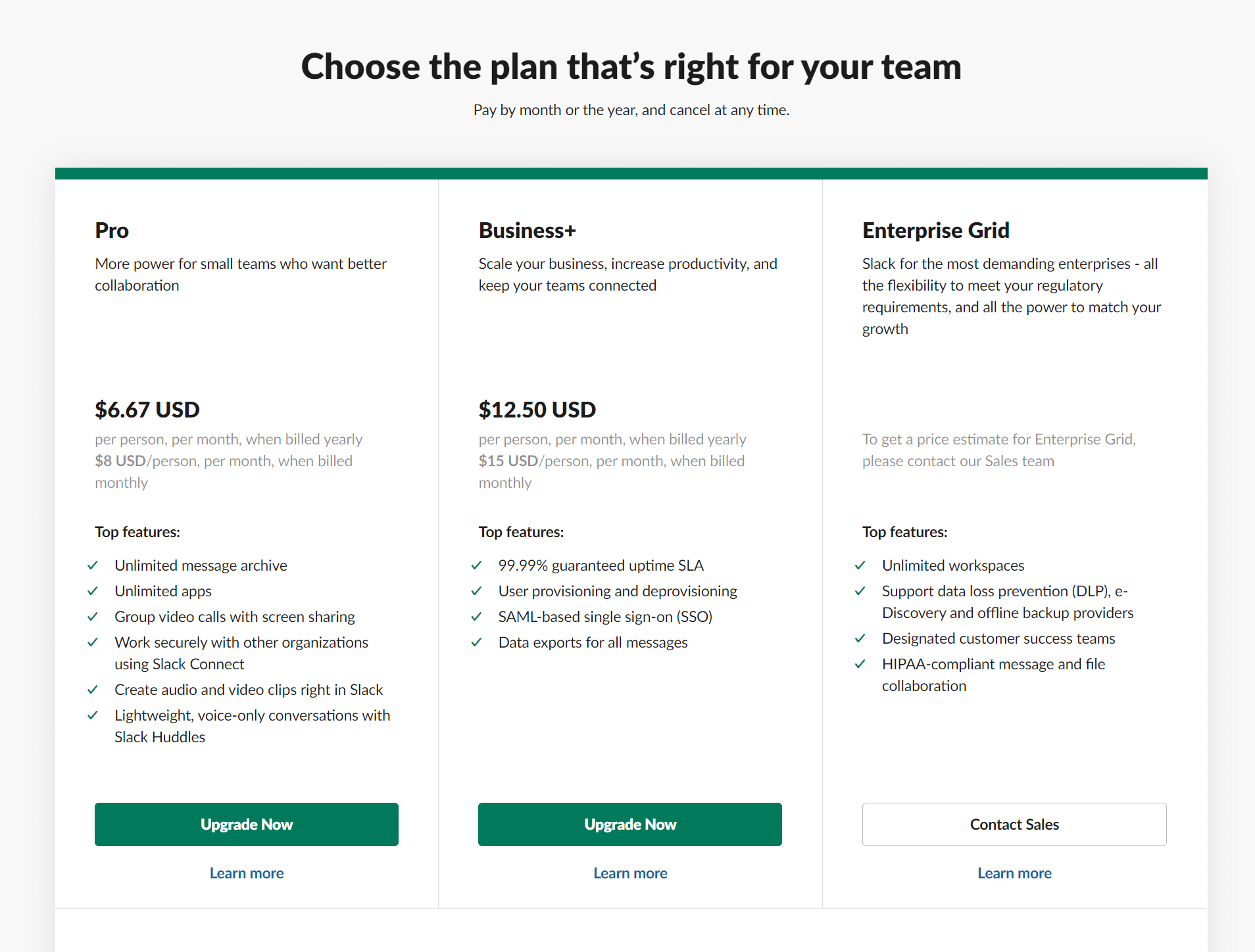Click checkmark beside Data exports for all messages
The image size is (1255, 952).
click(x=476, y=642)
